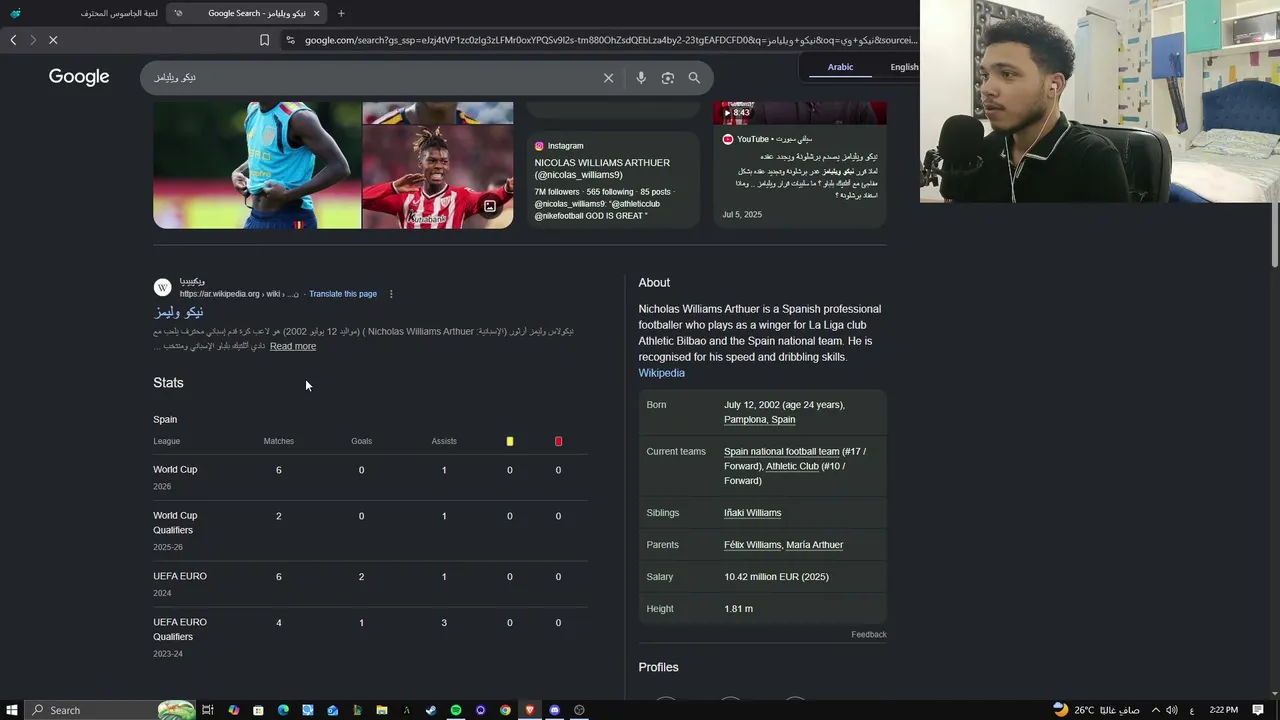Open the blue training bib photo thumbnail
This screenshot has height=720, width=1280.
pyautogui.click(x=257, y=165)
